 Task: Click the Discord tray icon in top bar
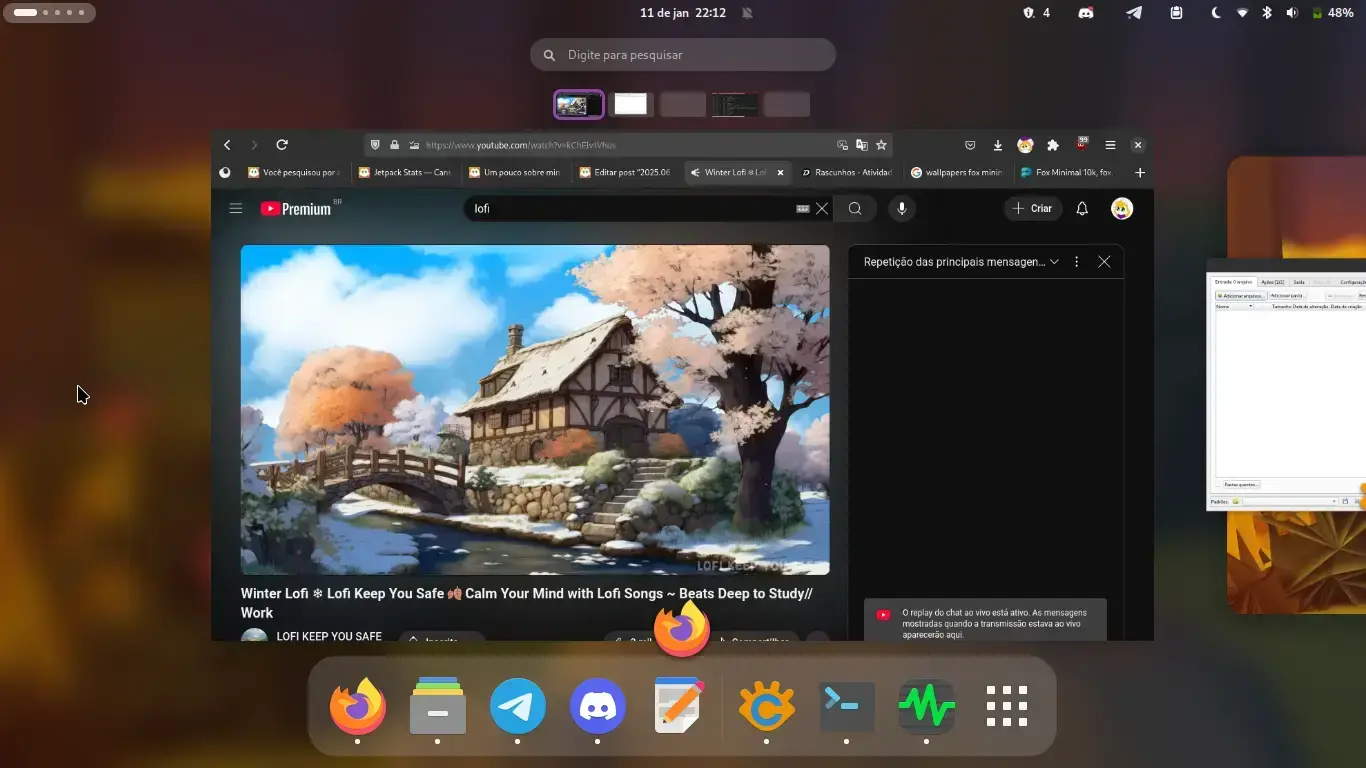click(1086, 13)
